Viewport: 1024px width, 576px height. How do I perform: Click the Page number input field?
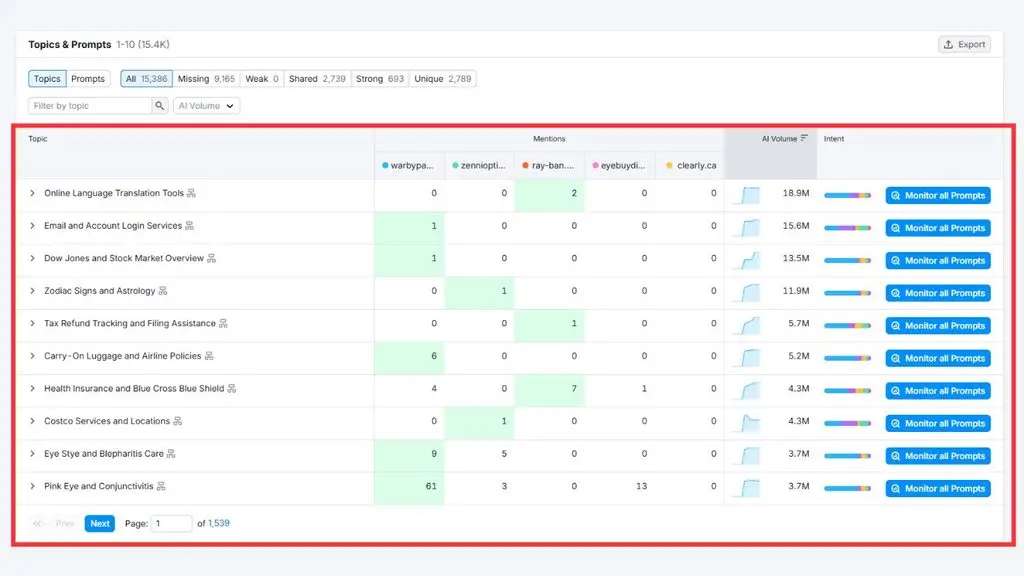(172, 523)
